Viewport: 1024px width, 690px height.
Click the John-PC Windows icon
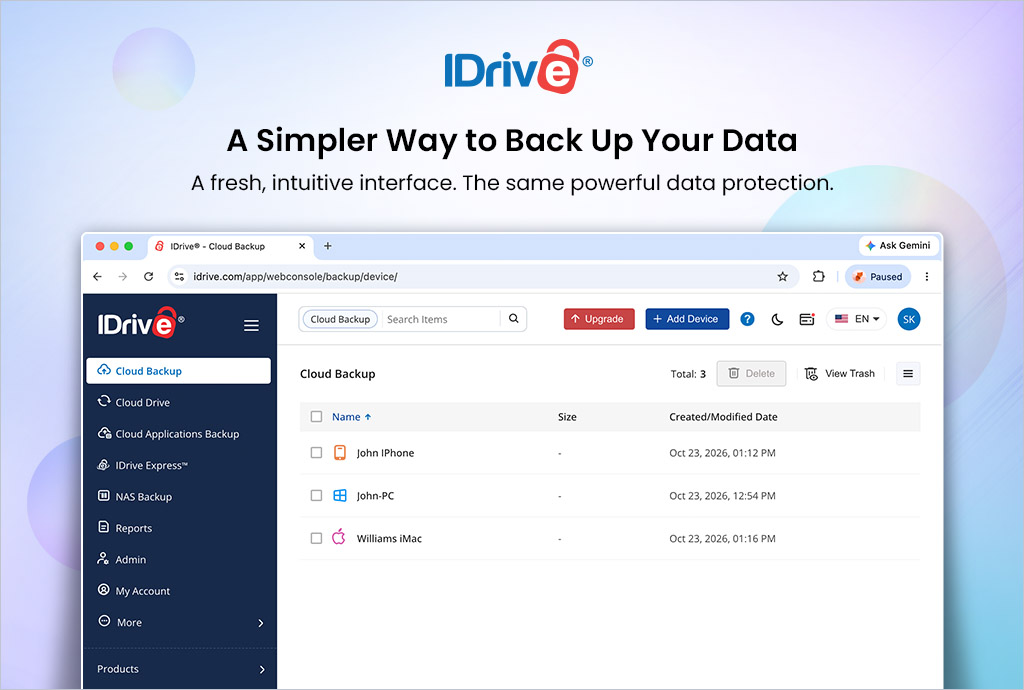340,495
